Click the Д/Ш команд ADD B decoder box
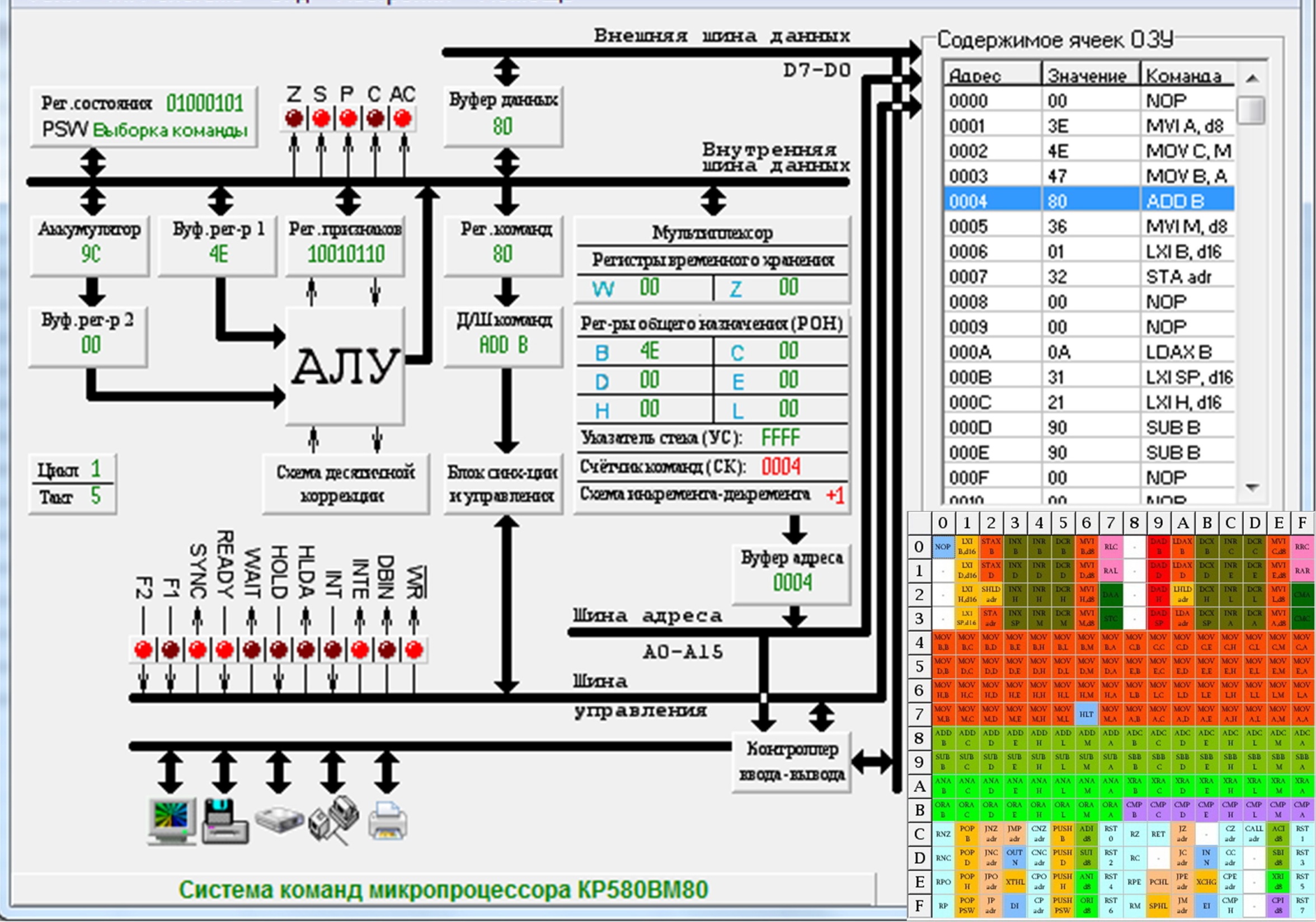 502,337
